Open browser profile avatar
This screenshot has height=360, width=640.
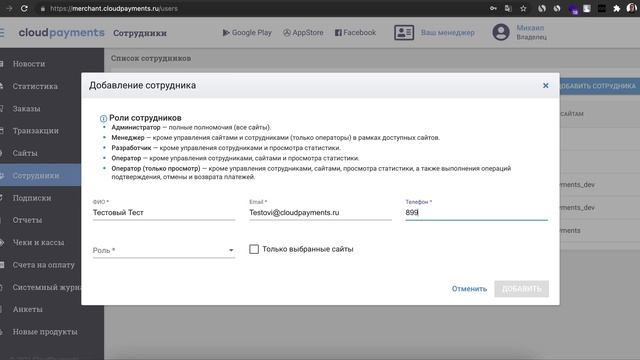click(631, 8)
